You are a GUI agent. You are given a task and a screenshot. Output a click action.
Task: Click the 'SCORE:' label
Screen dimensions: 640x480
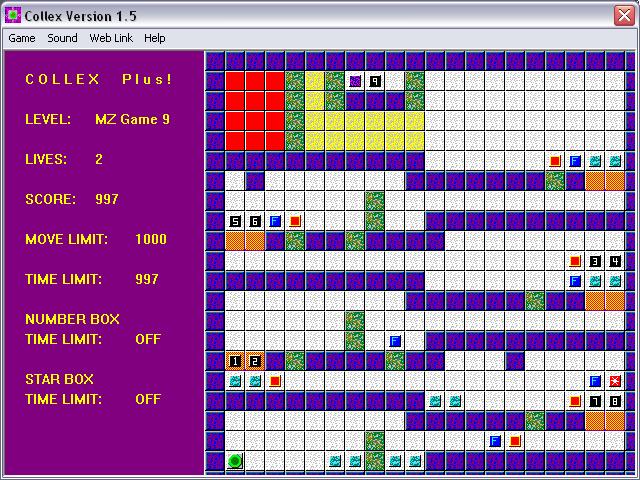pyautogui.click(x=51, y=199)
